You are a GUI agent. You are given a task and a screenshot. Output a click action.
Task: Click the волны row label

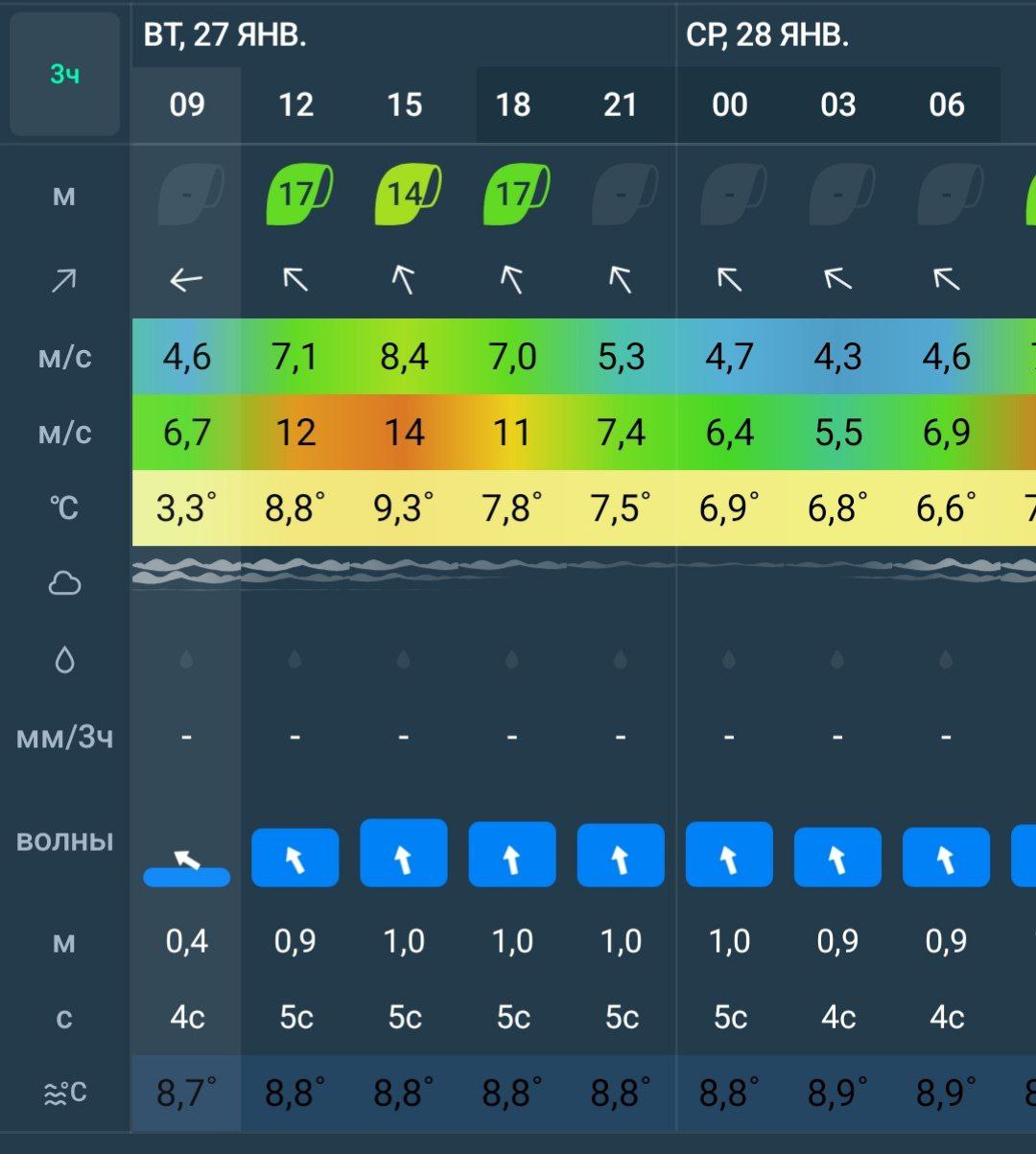[x=64, y=841]
